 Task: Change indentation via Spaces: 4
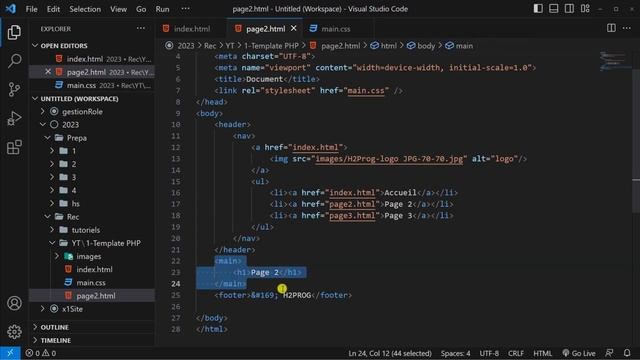pos(455,353)
